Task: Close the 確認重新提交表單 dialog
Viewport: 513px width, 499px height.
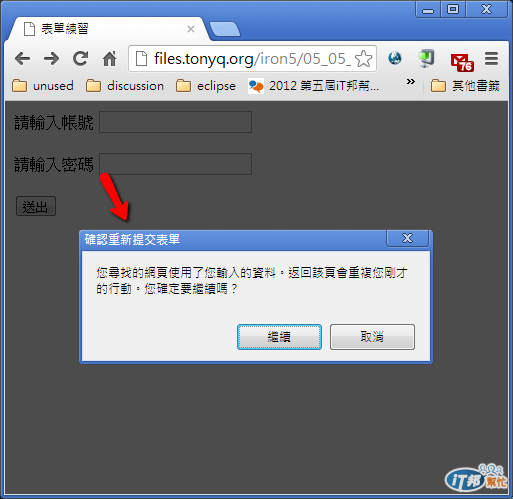Action: 407,239
